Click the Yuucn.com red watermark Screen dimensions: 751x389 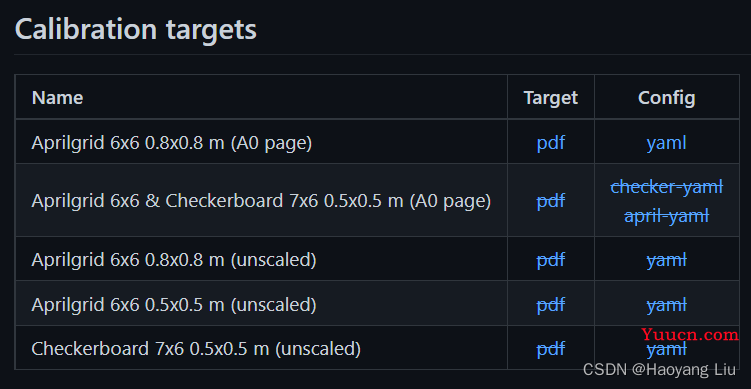(690, 334)
